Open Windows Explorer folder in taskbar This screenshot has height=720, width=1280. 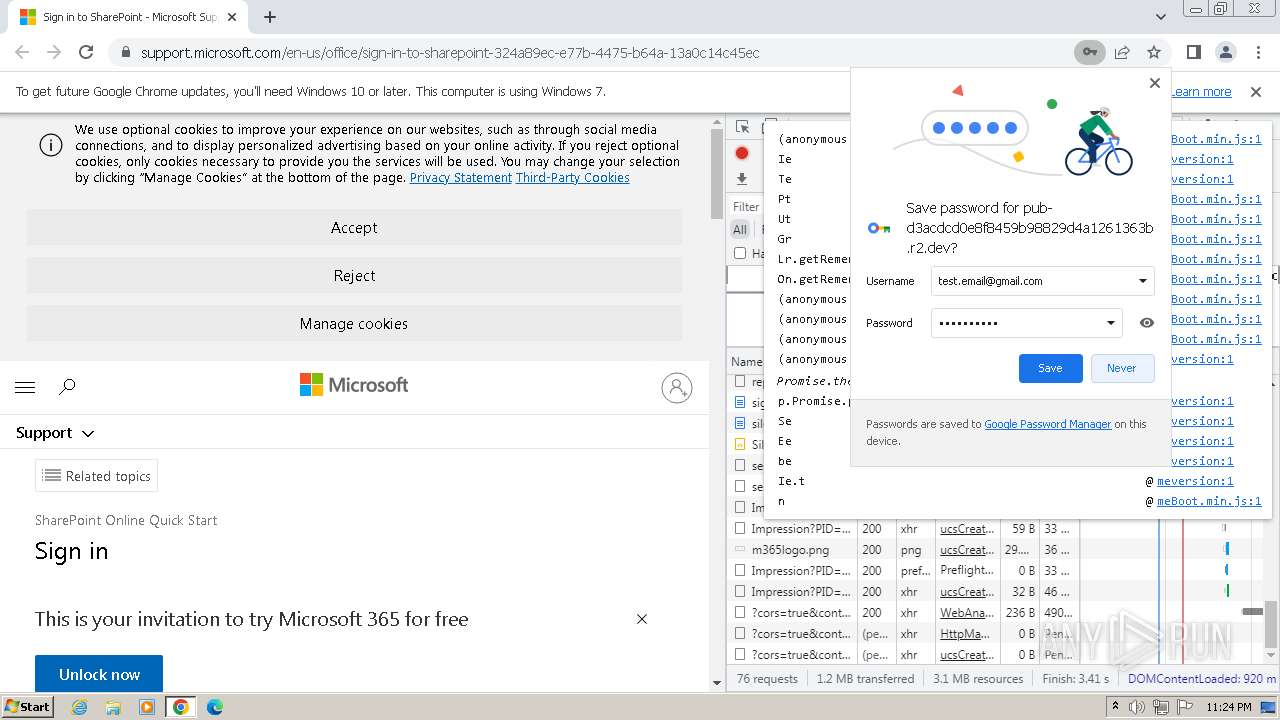coord(113,707)
